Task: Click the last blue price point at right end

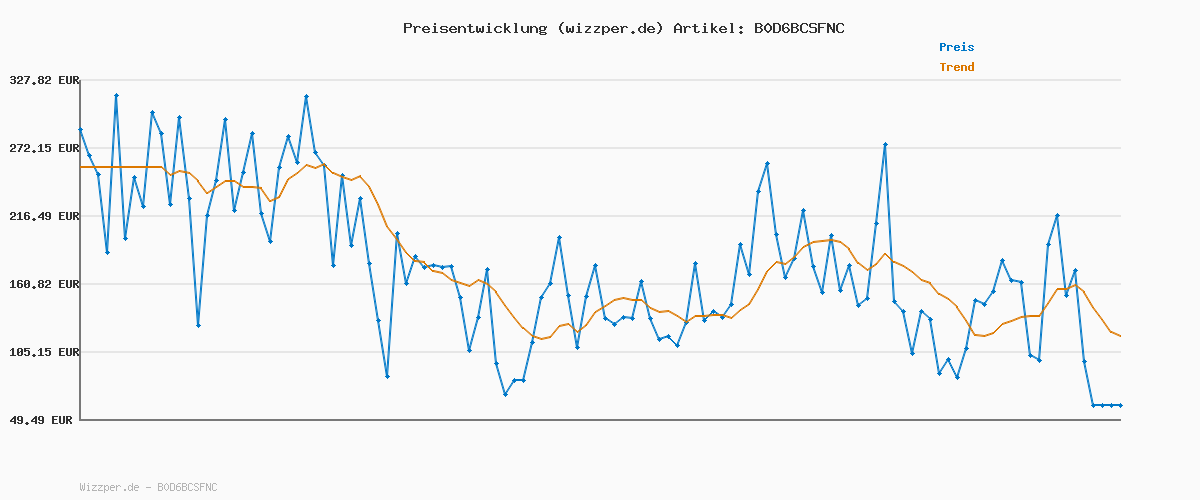Action: [x=1120, y=405]
